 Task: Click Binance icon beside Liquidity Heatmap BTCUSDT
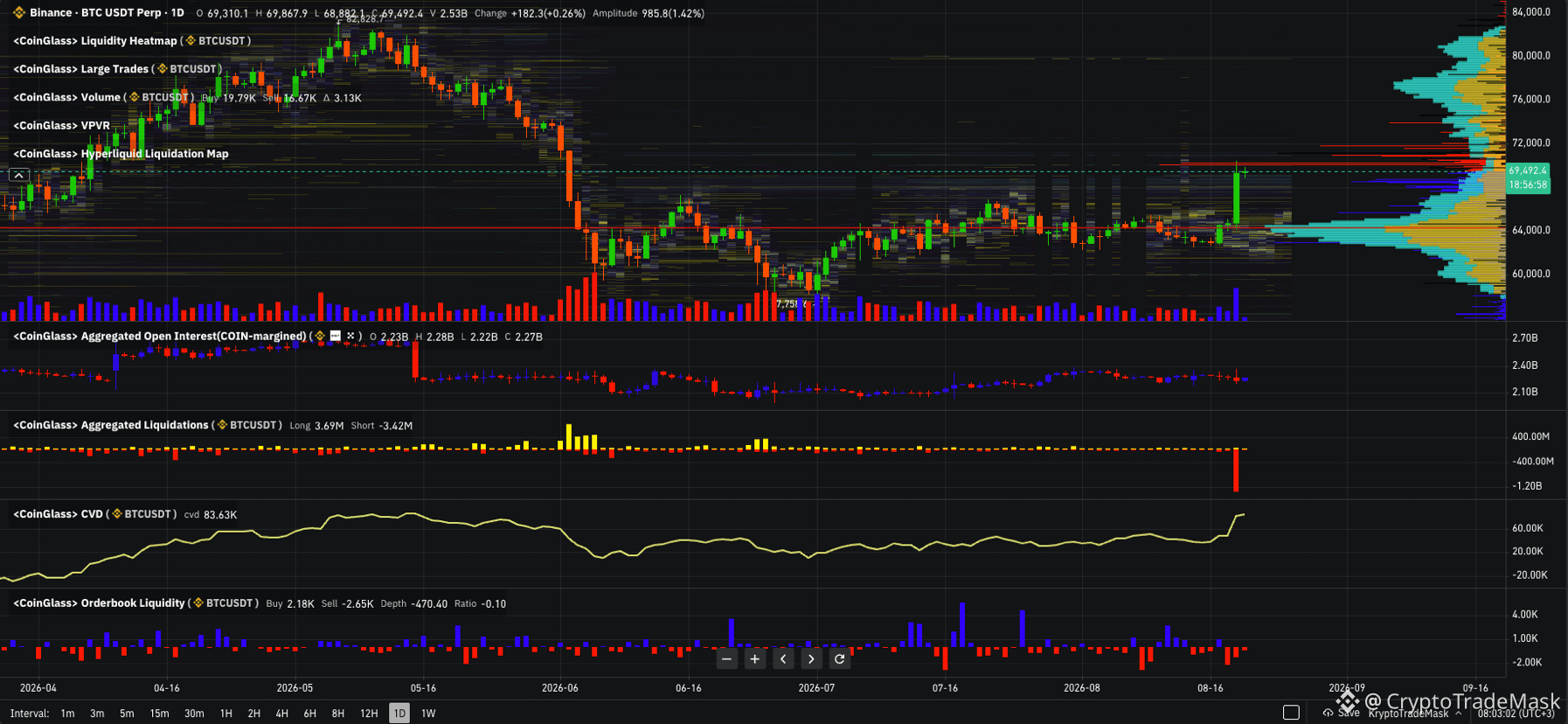pyautogui.click(x=190, y=41)
